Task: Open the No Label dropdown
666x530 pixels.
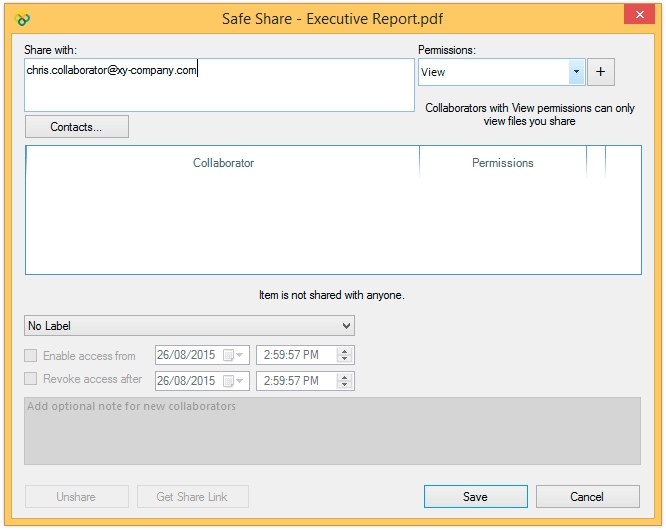Action: (x=189, y=326)
